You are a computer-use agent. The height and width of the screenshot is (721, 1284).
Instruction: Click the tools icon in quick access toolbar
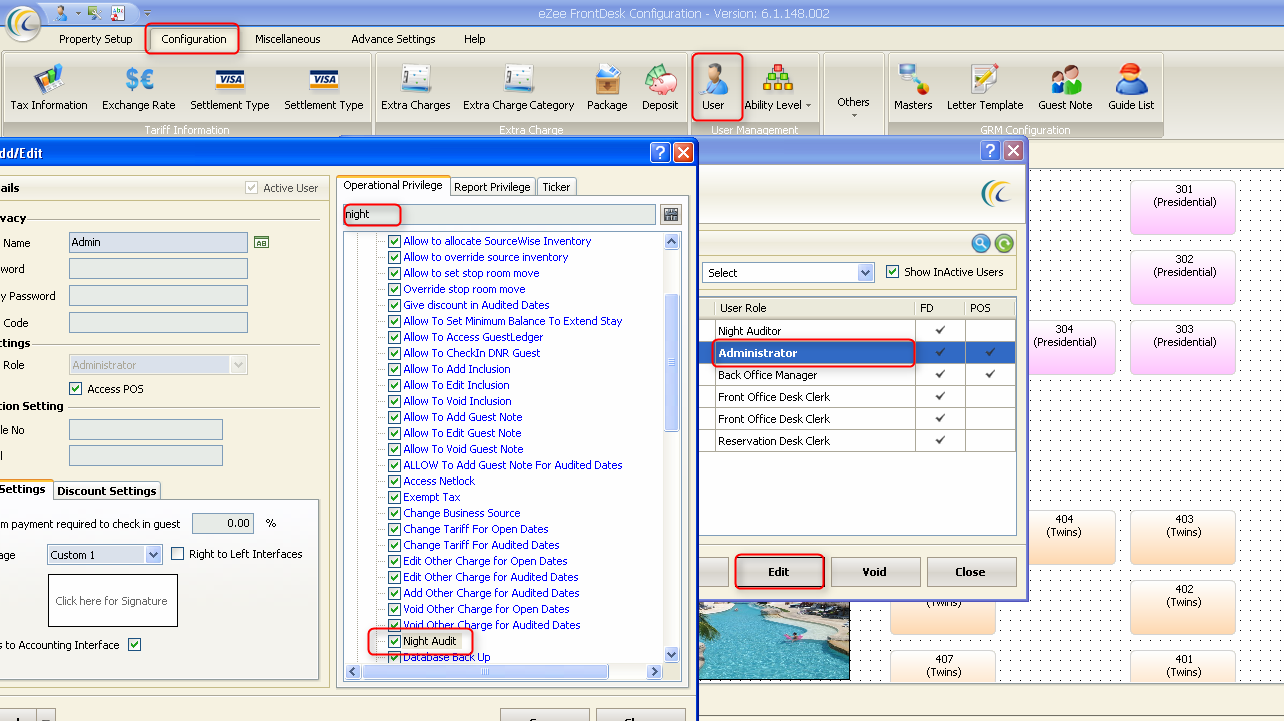(94, 12)
